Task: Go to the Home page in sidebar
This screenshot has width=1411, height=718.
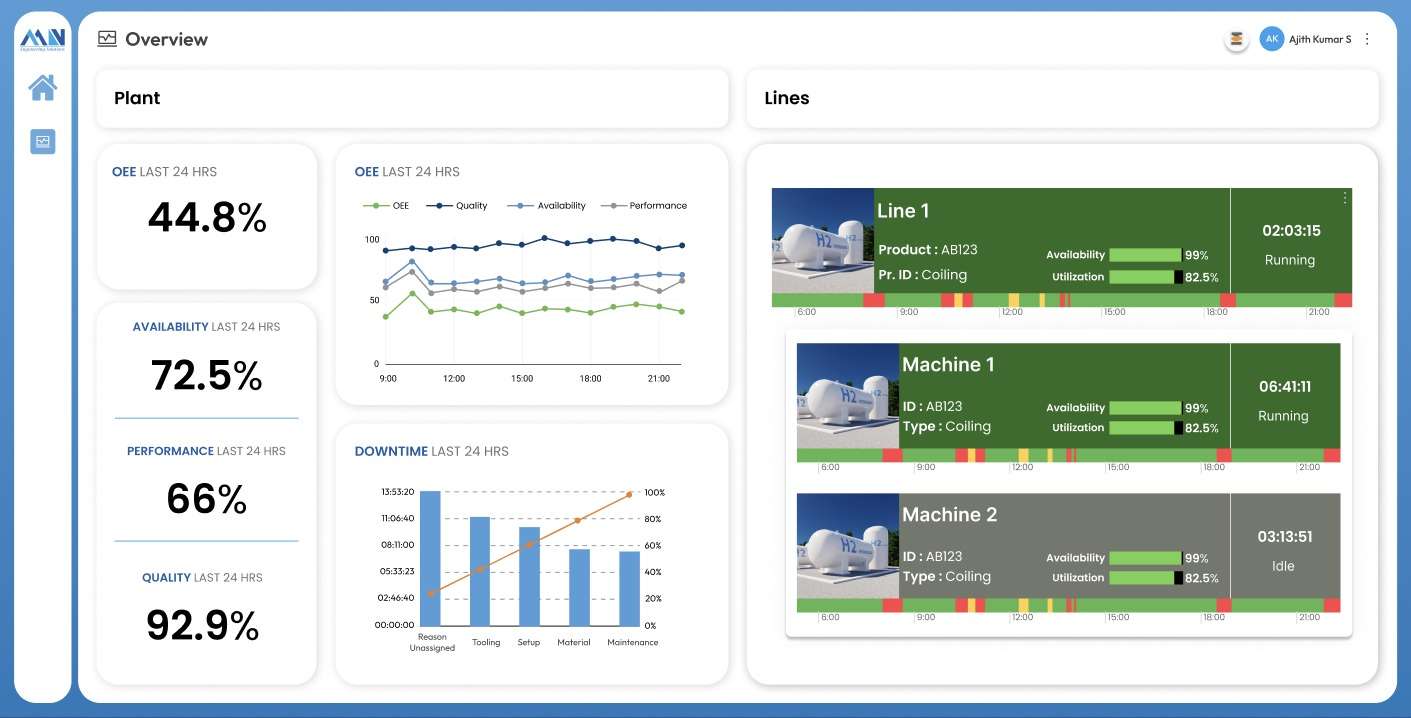Action: click(43, 88)
